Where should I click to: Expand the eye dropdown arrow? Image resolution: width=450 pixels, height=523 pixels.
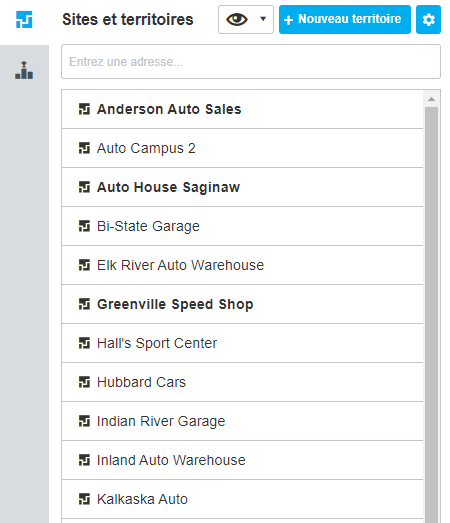pyautogui.click(x=263, y=19)
